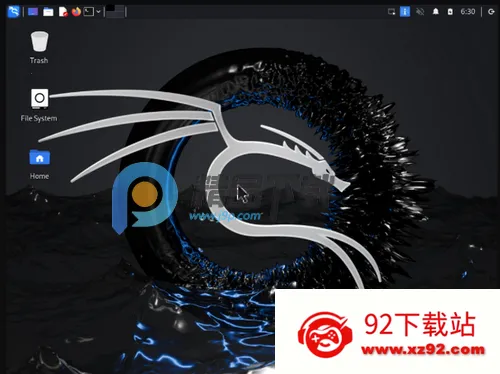Open the 6:30 clock calendar

point(468,12)
